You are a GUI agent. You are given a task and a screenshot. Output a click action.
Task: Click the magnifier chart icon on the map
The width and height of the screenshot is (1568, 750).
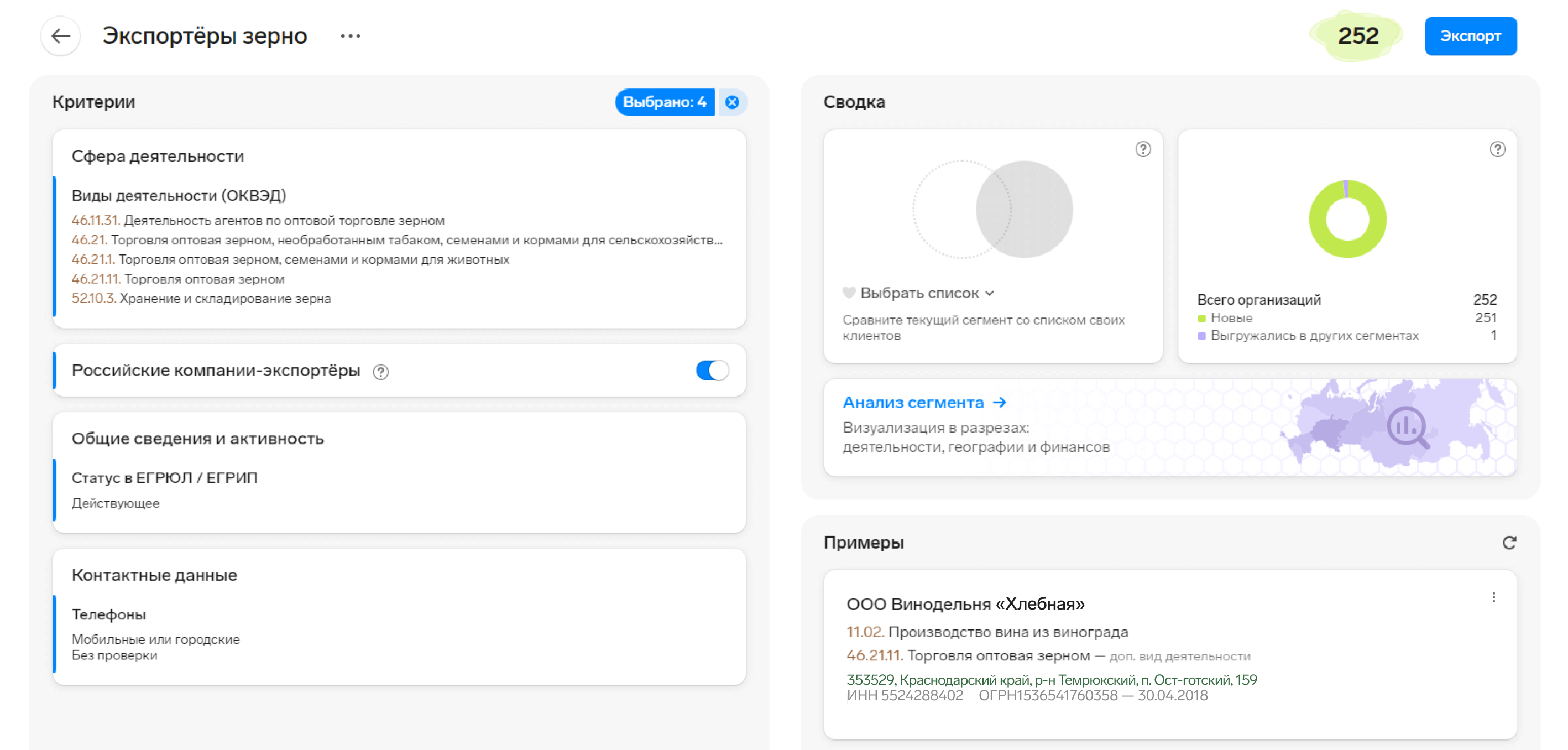coord(1407,428)
